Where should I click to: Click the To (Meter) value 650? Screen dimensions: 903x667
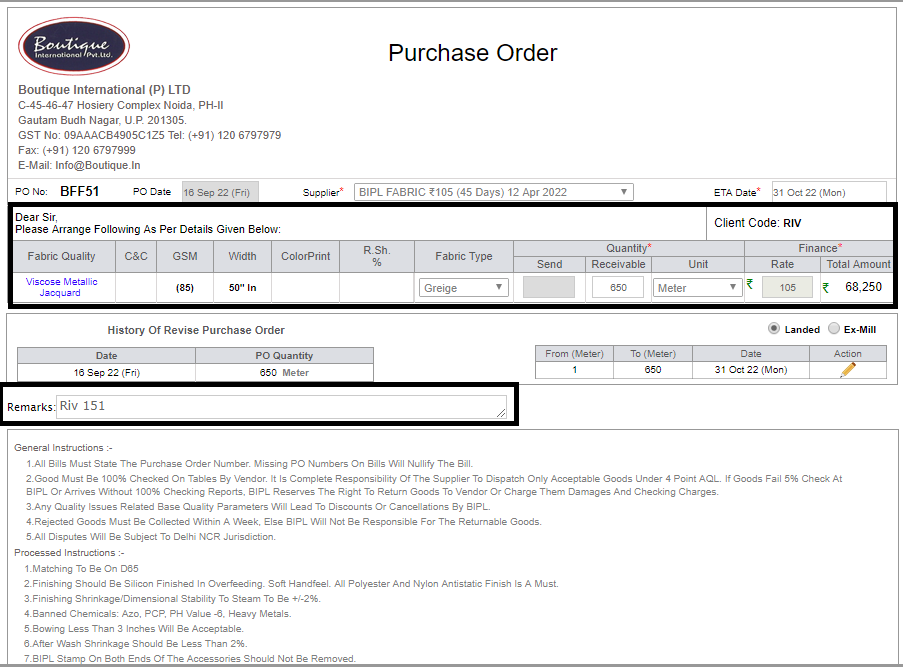(652, 370)
